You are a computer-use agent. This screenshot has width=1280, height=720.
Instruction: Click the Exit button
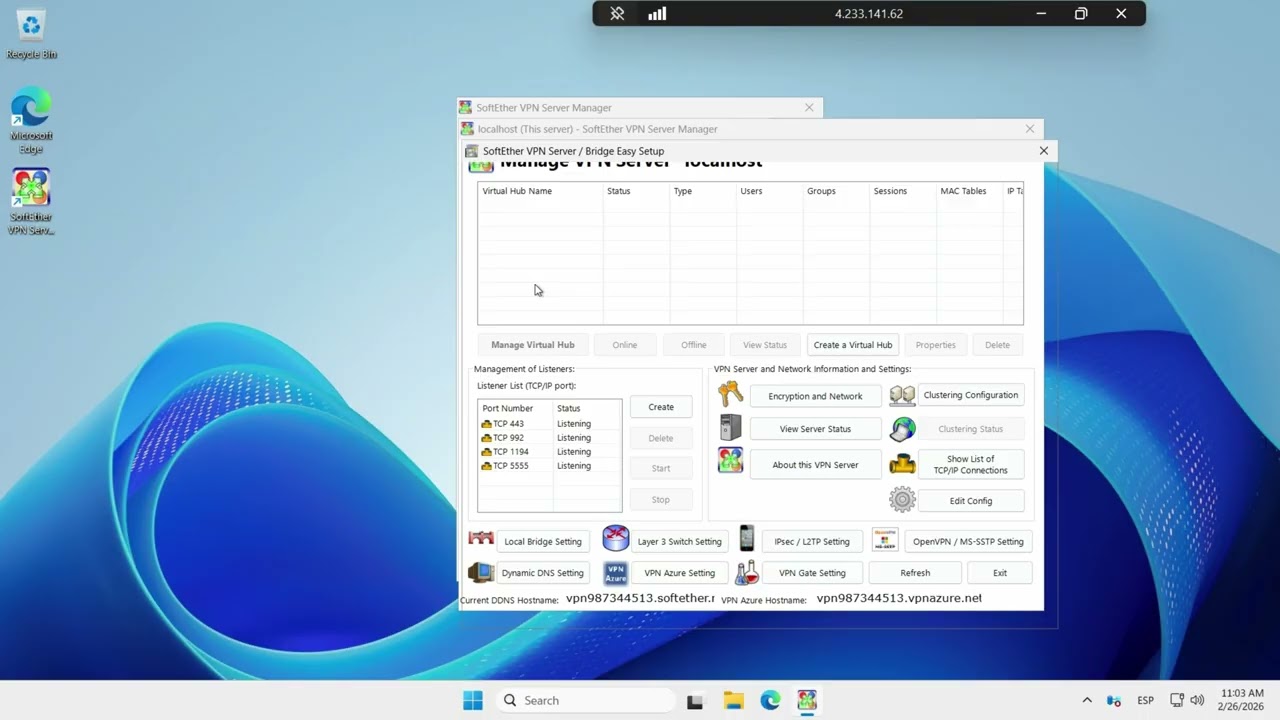(x=1000, y=573)
